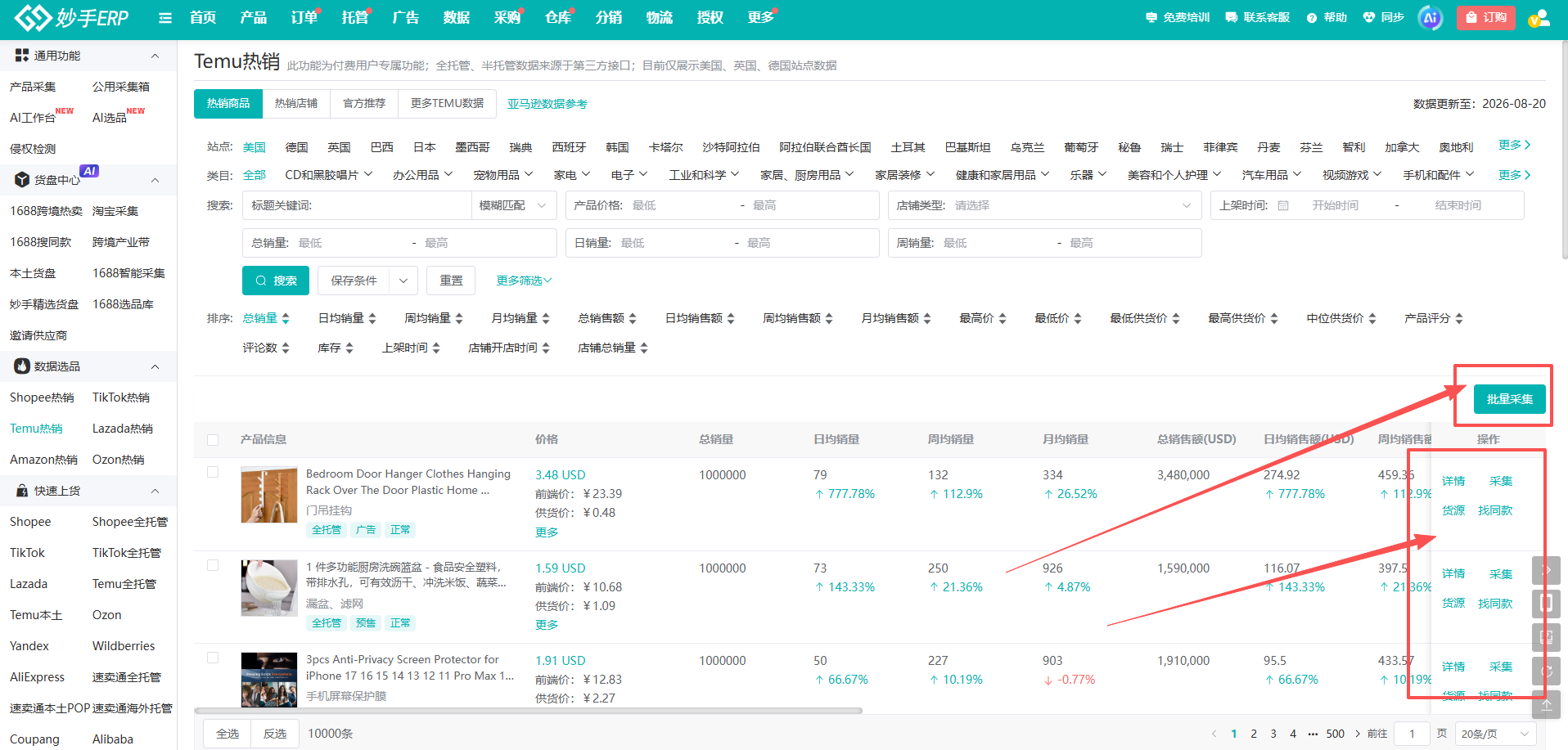Collapse the 通用功能 sidebar section
The image size is (1568, 750).
pos(155,56)
